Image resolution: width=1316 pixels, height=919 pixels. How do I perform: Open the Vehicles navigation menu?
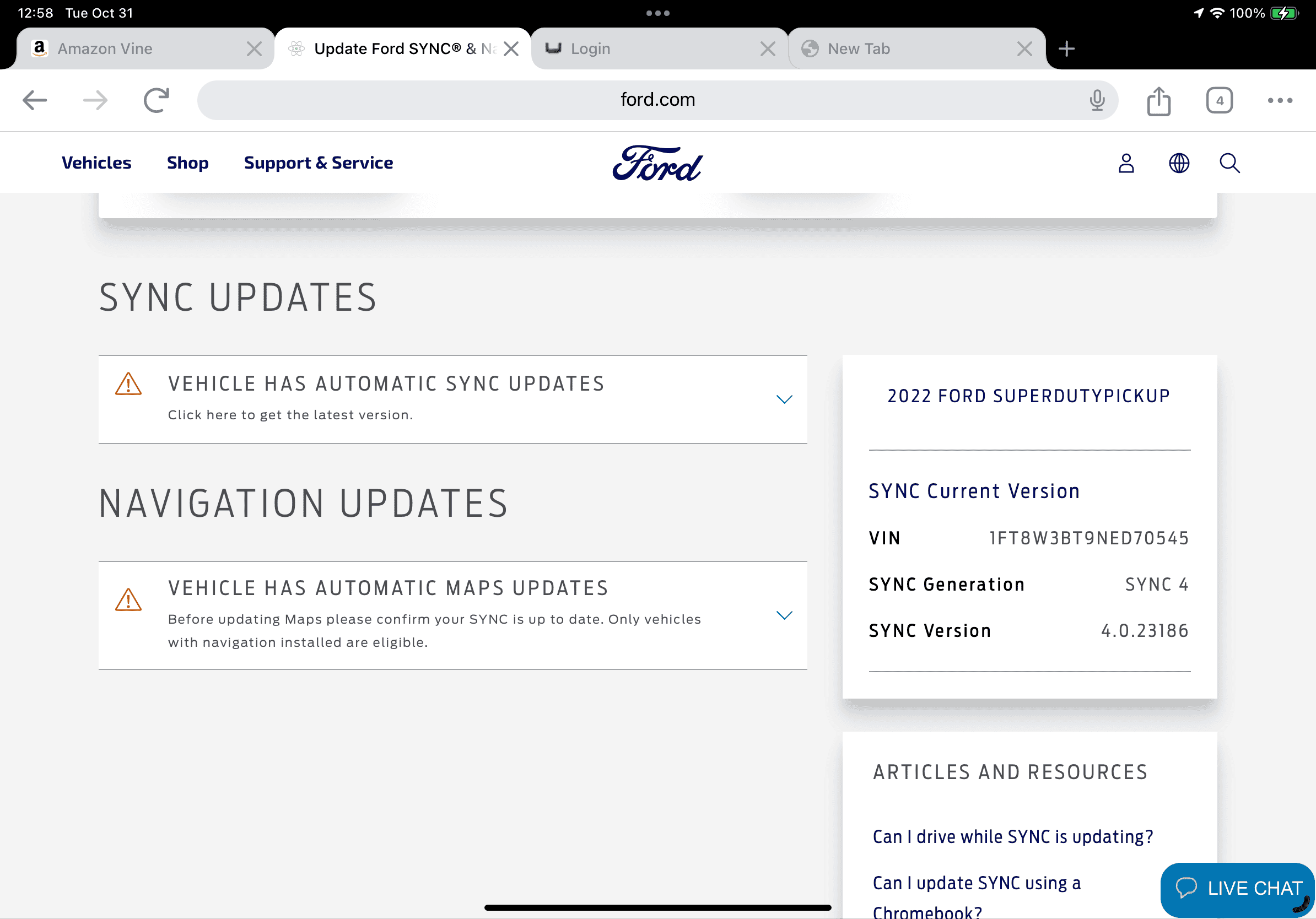[x=96, y=163]
